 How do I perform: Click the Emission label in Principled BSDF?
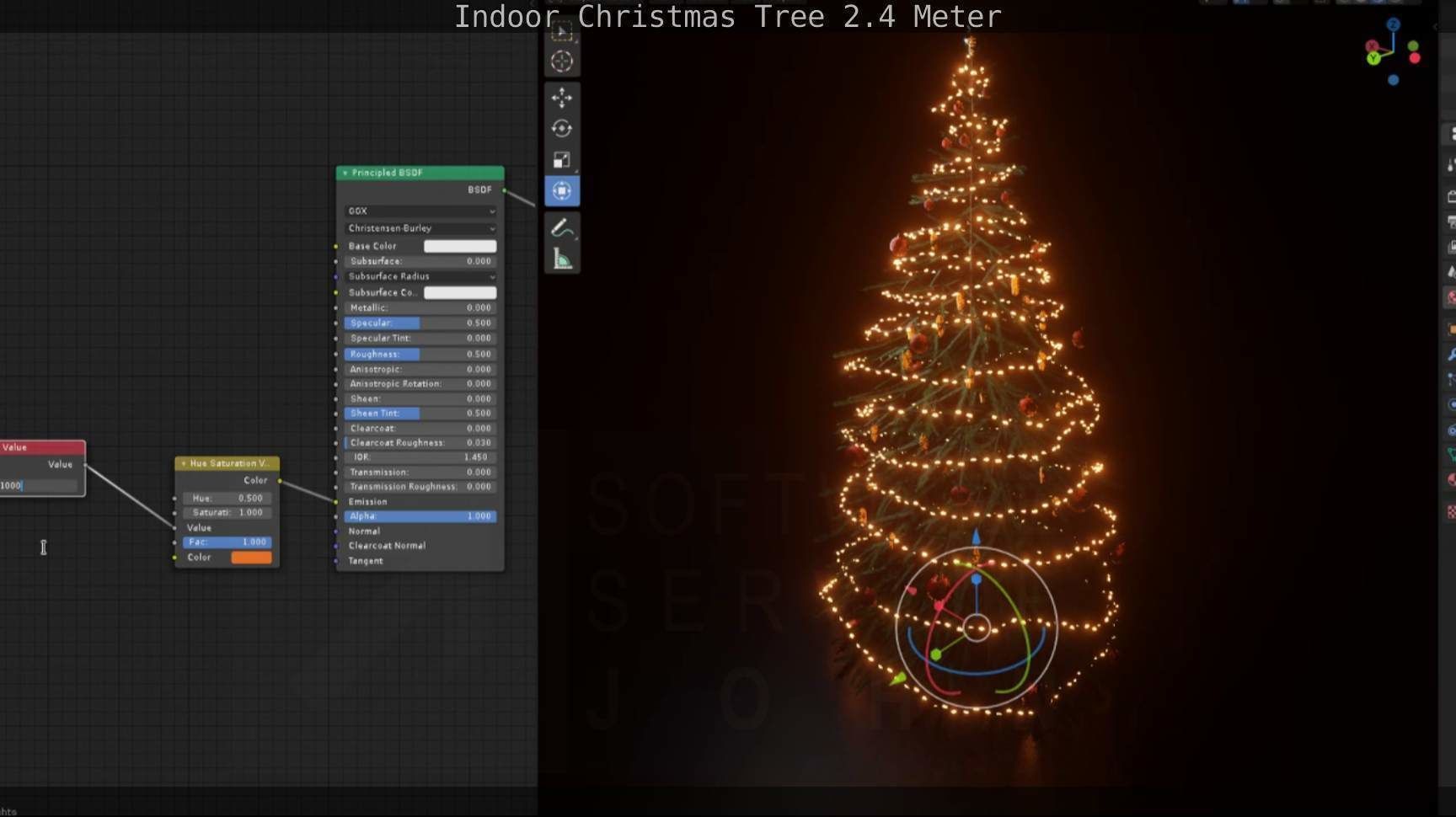tap(368, 502)
